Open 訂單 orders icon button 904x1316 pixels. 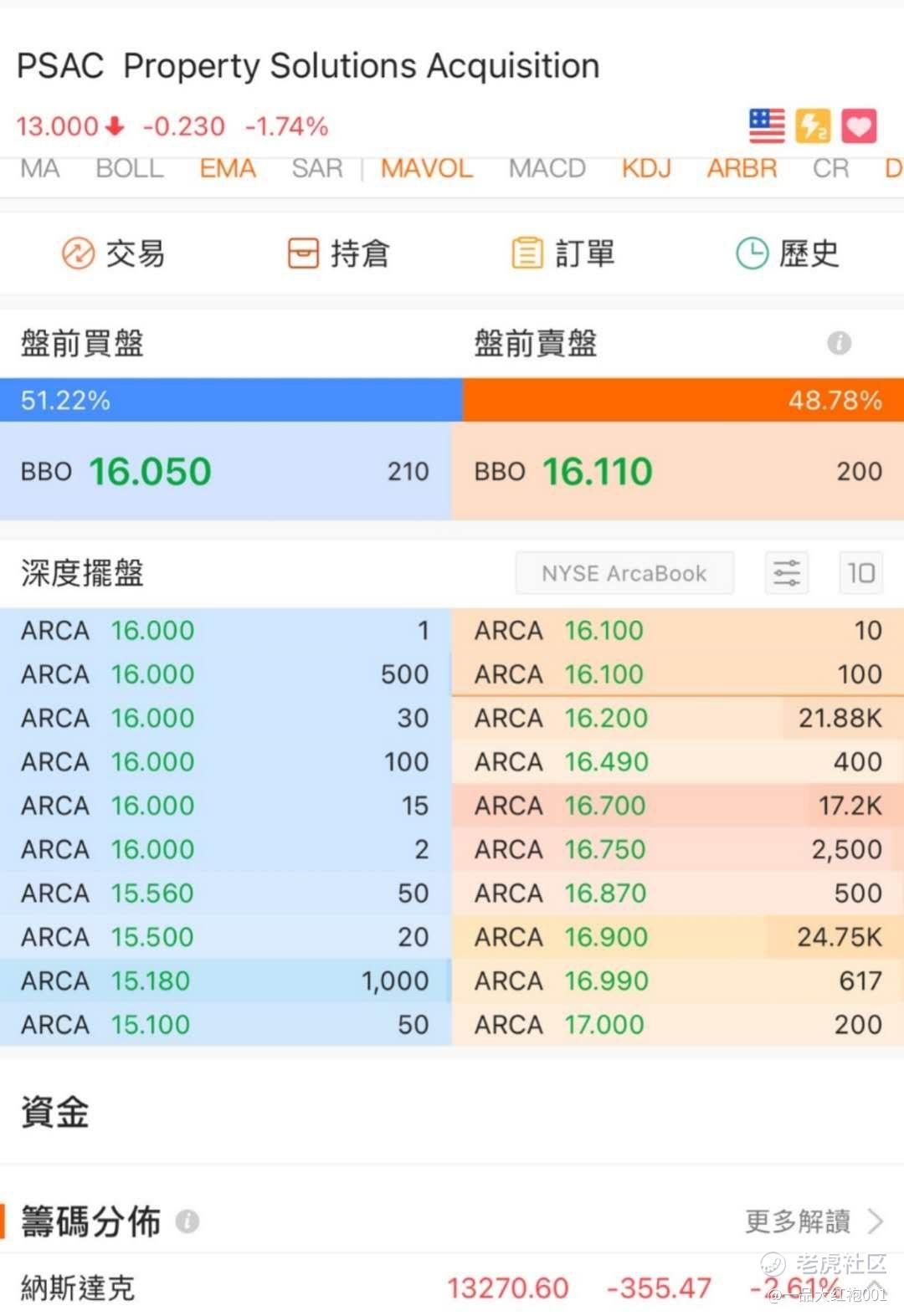[527, 253]
